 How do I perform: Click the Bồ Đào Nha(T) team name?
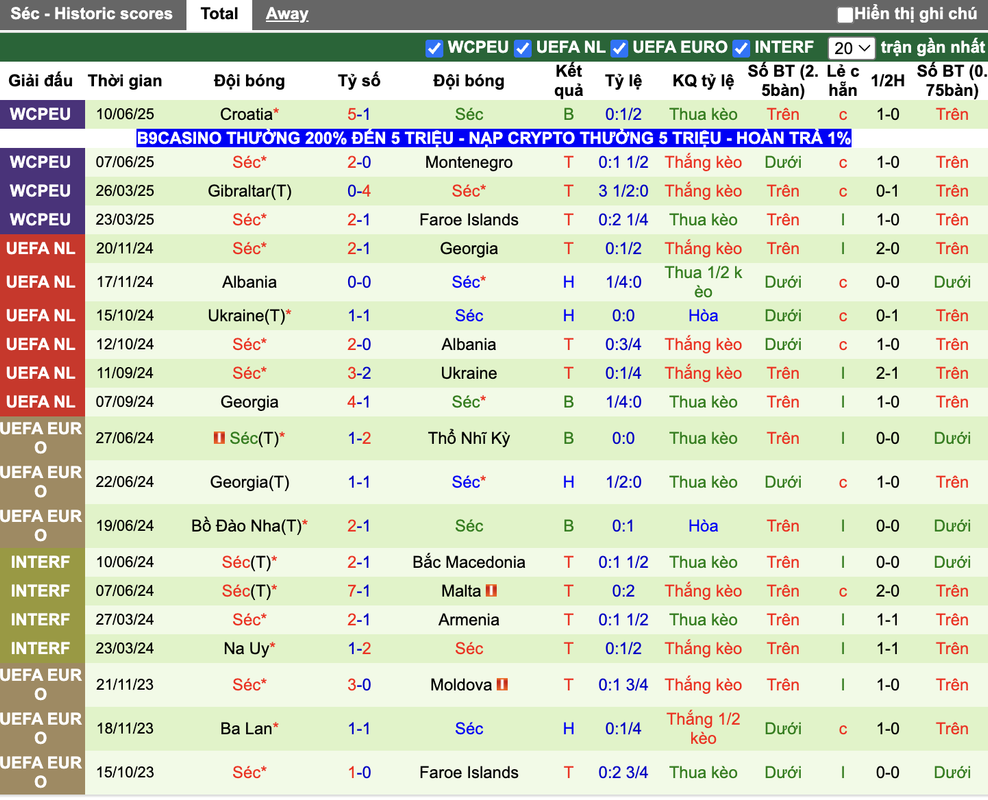pyautogui.click(x=246, y=526)
